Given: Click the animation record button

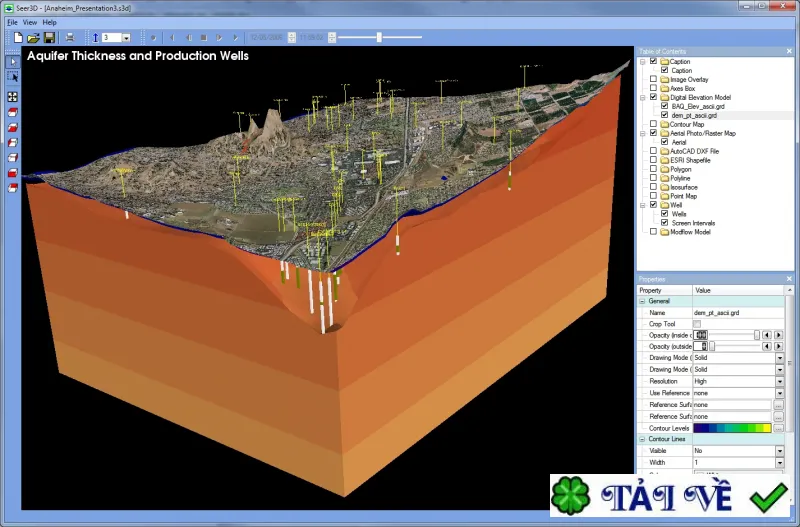Looking at the screenshot, I should point(153,38).
